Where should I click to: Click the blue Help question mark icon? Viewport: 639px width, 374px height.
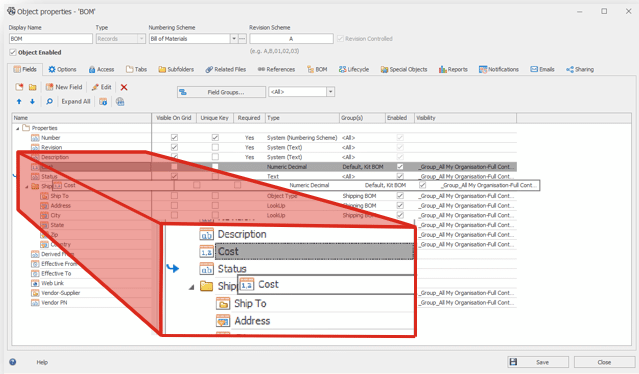(13, 362)
